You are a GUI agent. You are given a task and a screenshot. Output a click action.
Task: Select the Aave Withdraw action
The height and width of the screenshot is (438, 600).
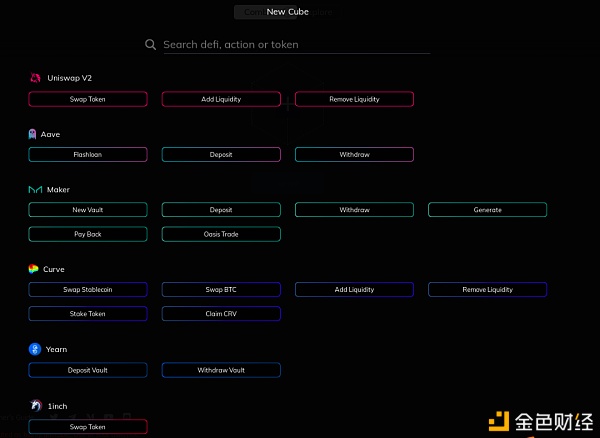pos(354,155)
